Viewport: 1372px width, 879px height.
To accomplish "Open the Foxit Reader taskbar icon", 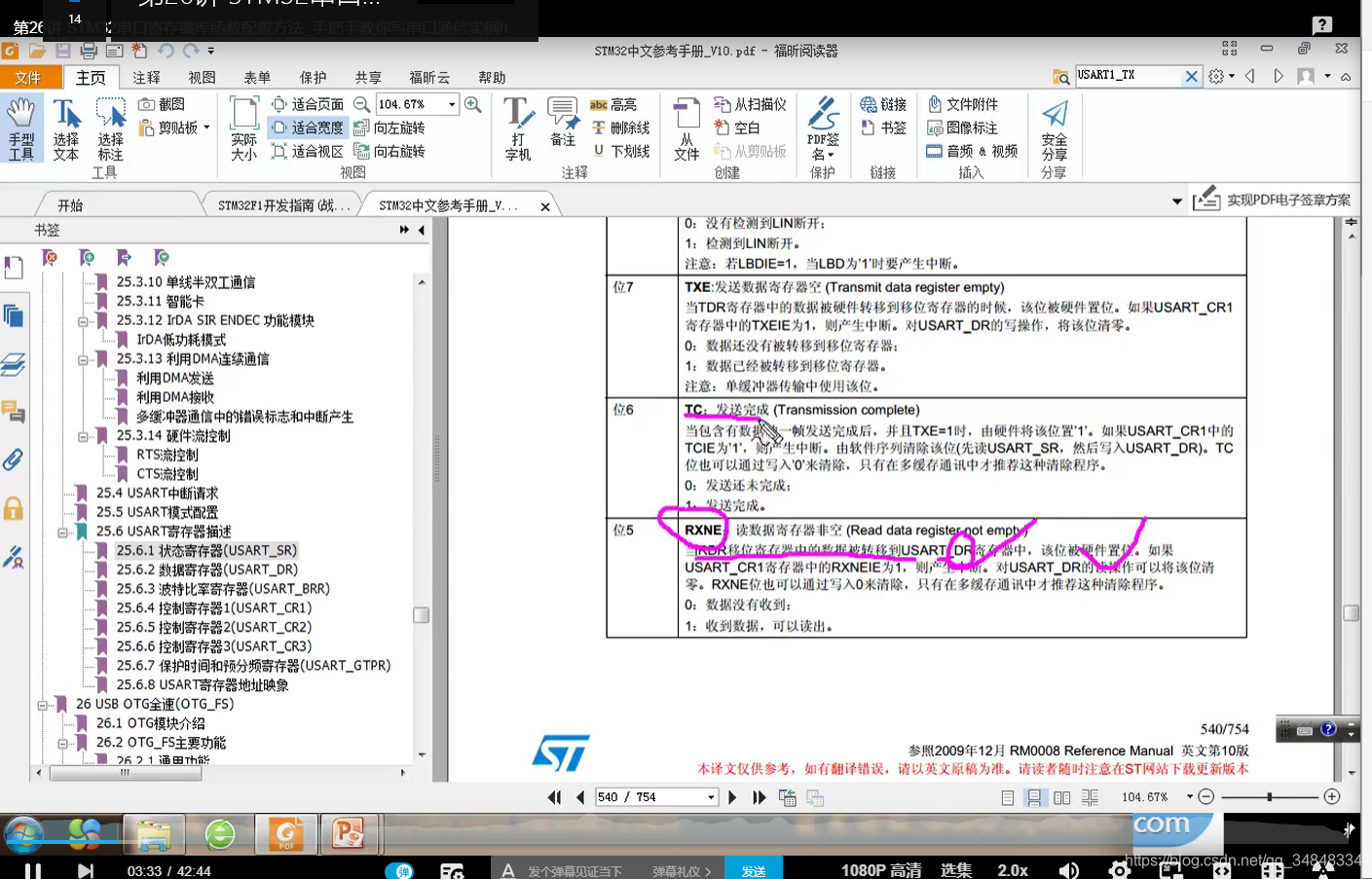I will (286, 834).
